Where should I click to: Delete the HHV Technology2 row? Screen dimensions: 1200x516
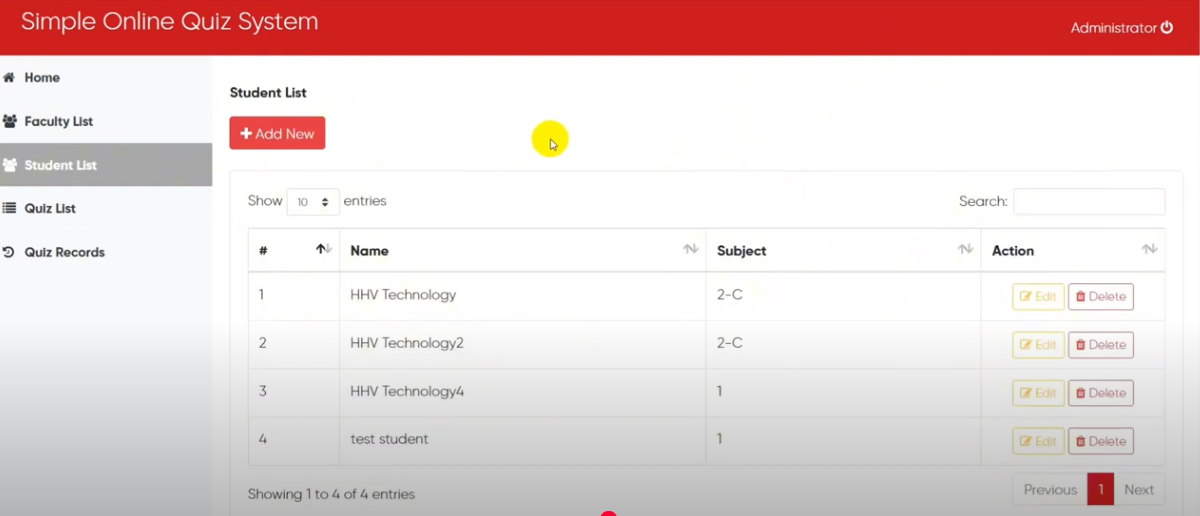click(x=1100, y=345)
